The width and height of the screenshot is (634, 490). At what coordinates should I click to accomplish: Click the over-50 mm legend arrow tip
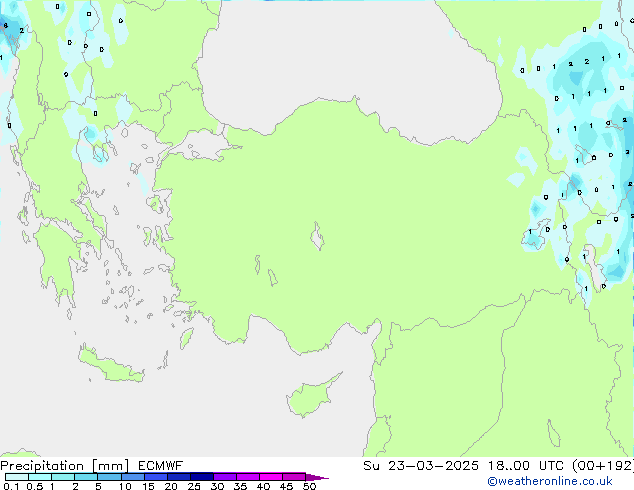pyautogui.click(x=317, y=478)
